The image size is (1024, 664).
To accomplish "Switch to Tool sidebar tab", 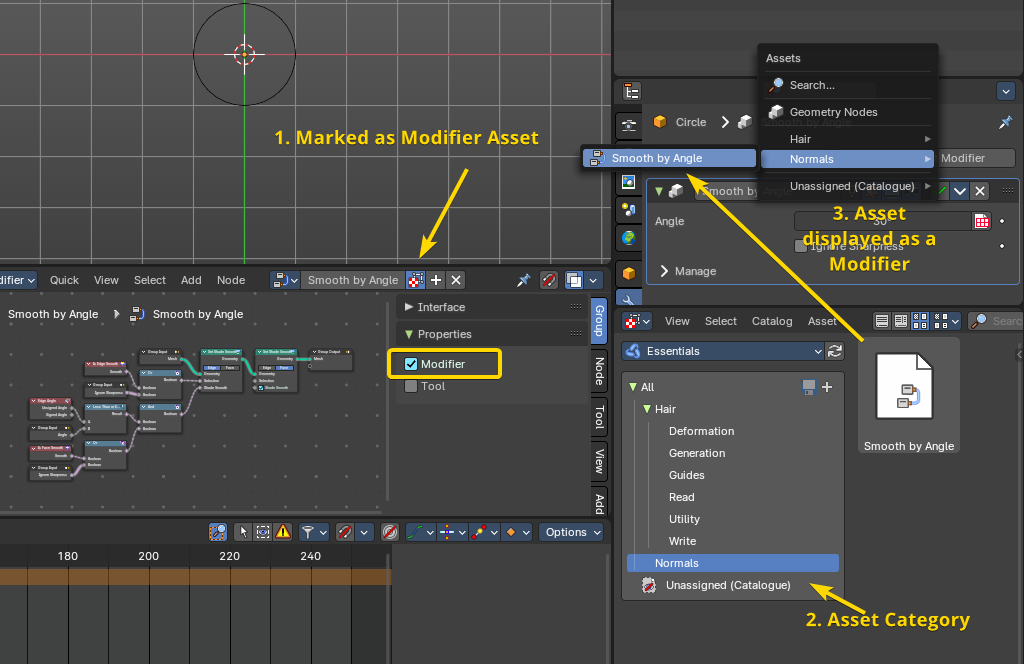I will click(599, 417).
